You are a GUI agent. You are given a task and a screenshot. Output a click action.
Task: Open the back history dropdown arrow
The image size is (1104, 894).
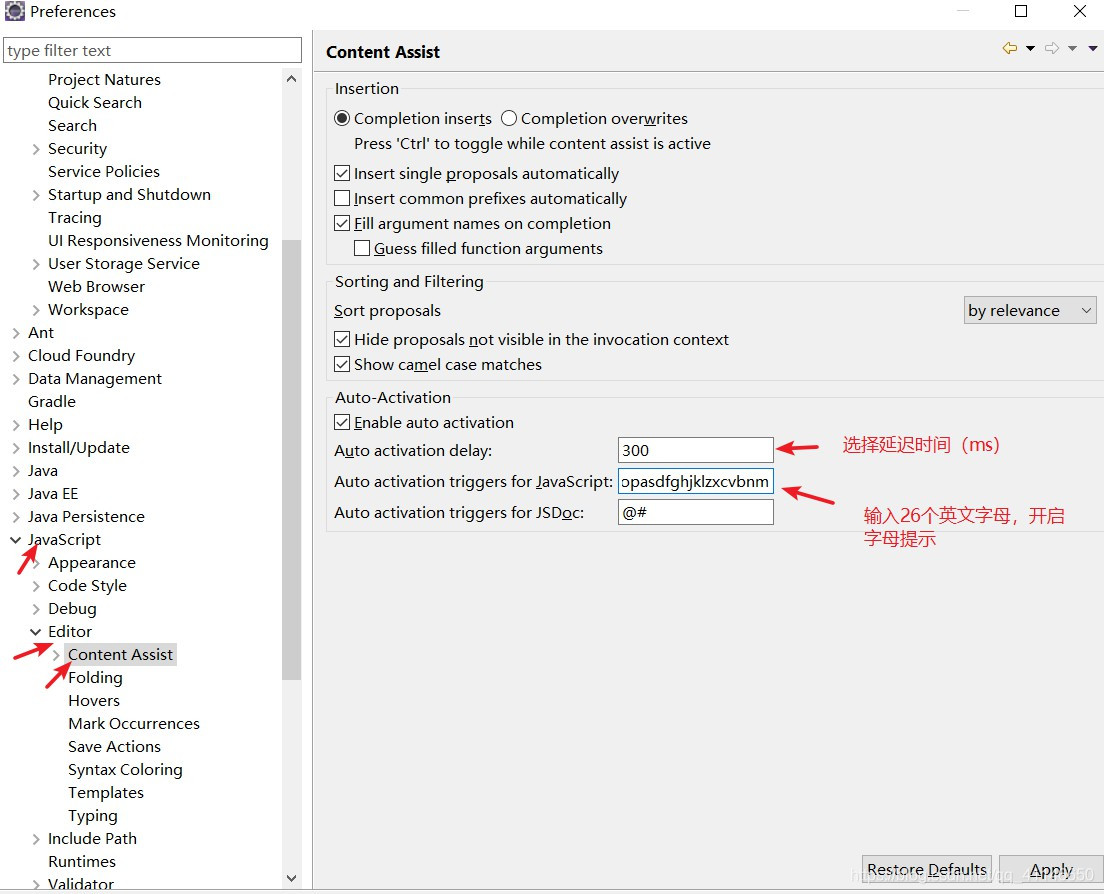click(1030, 49)
